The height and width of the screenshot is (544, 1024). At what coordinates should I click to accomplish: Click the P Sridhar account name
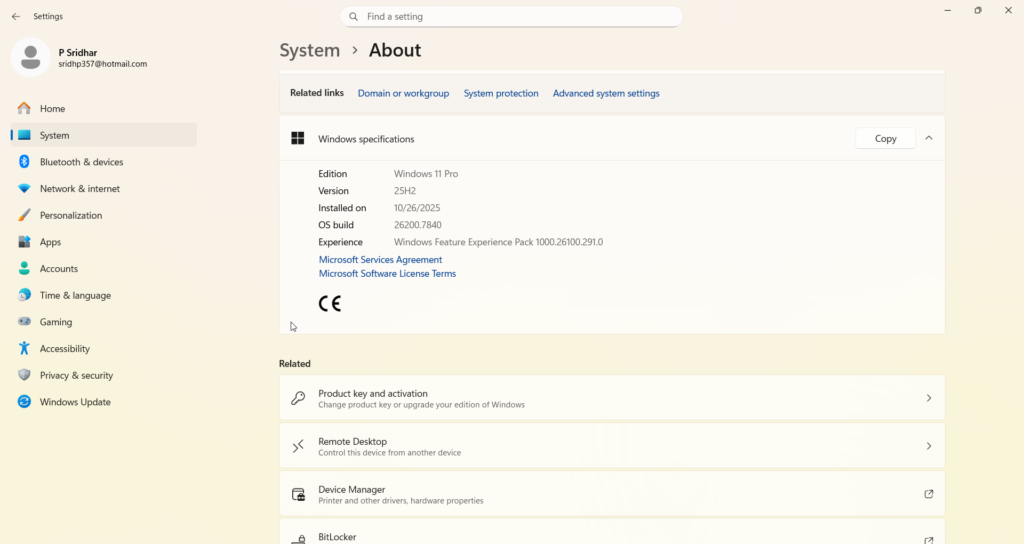tap(78, 52)
